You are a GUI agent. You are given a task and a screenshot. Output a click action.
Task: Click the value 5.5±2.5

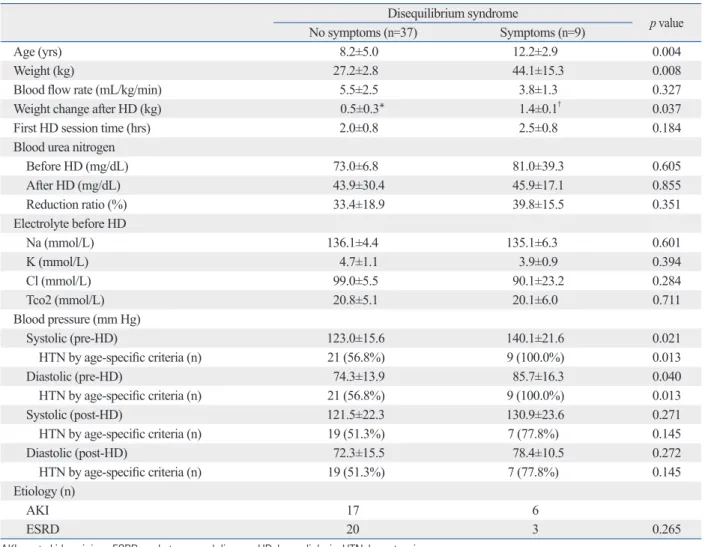pos(359,90)
